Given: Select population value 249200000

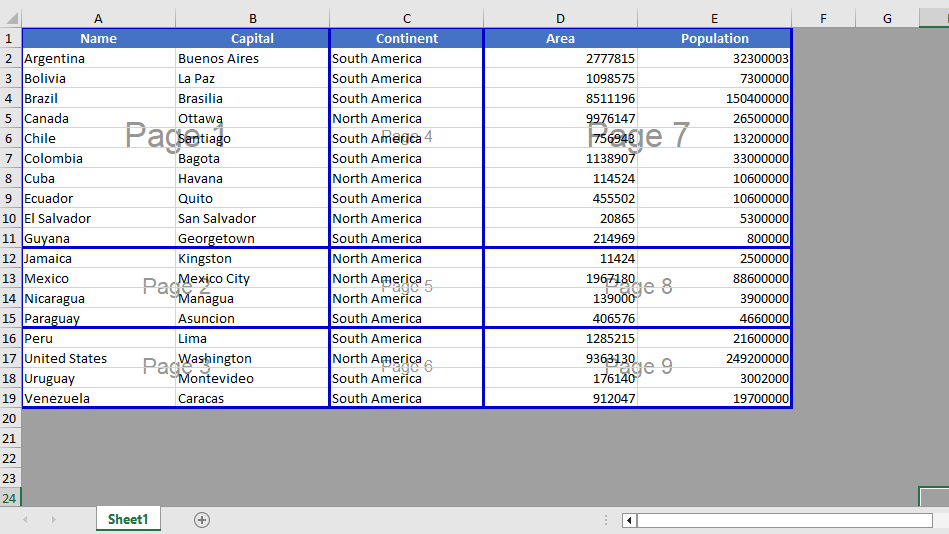Looking at the screenshot, I should click(714, 358).
